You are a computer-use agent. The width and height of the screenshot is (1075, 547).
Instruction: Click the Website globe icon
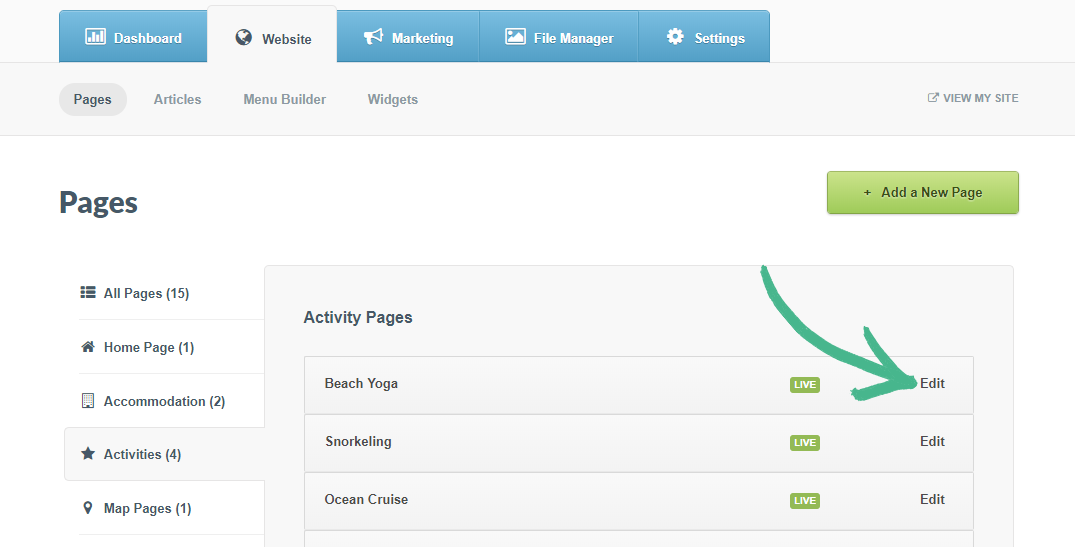(244, 38)
